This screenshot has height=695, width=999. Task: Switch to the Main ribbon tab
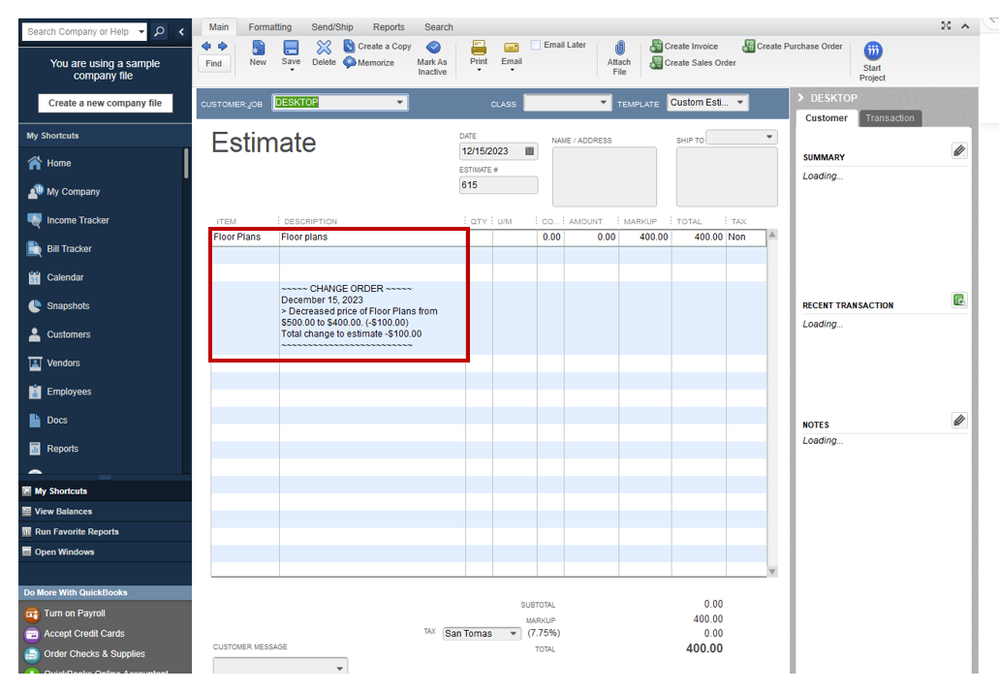point(219,27)
